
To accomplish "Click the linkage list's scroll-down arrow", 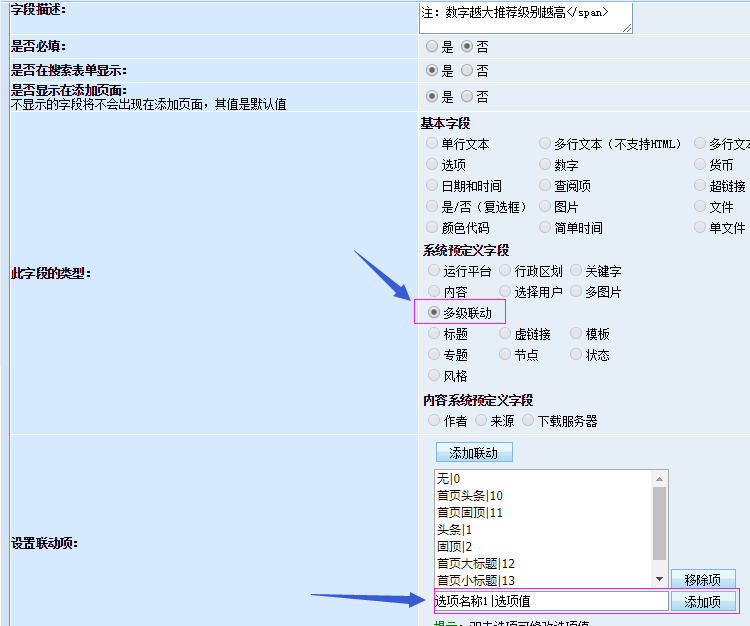I will tap(659, 579).
